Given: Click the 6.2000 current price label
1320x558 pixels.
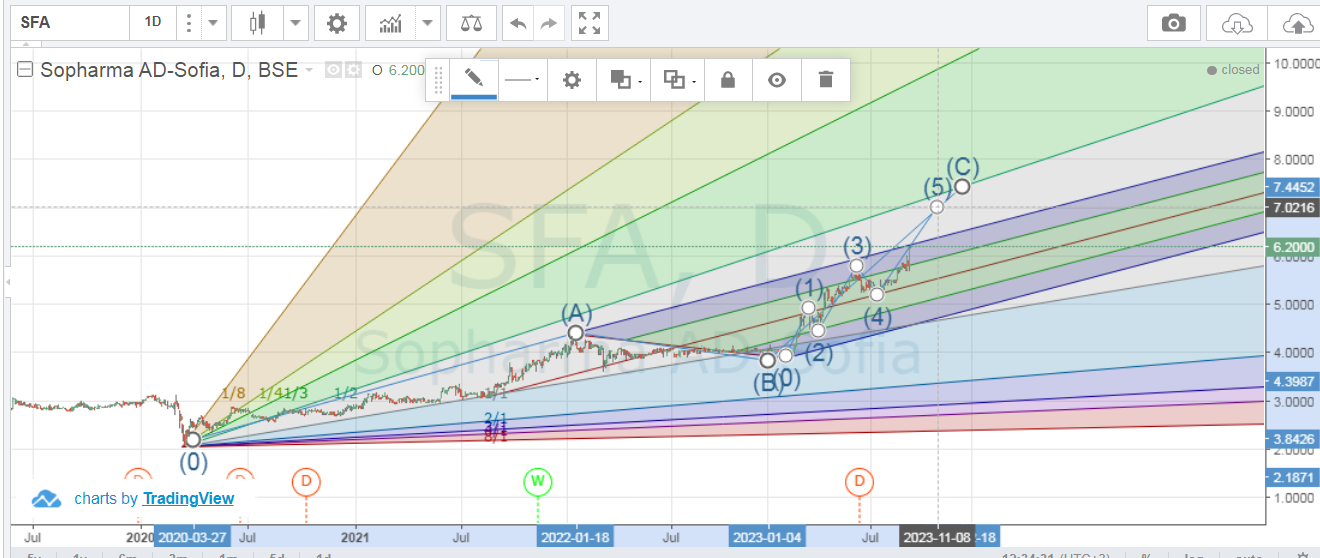Looking at the screenshot, I should click(1292, 247).
